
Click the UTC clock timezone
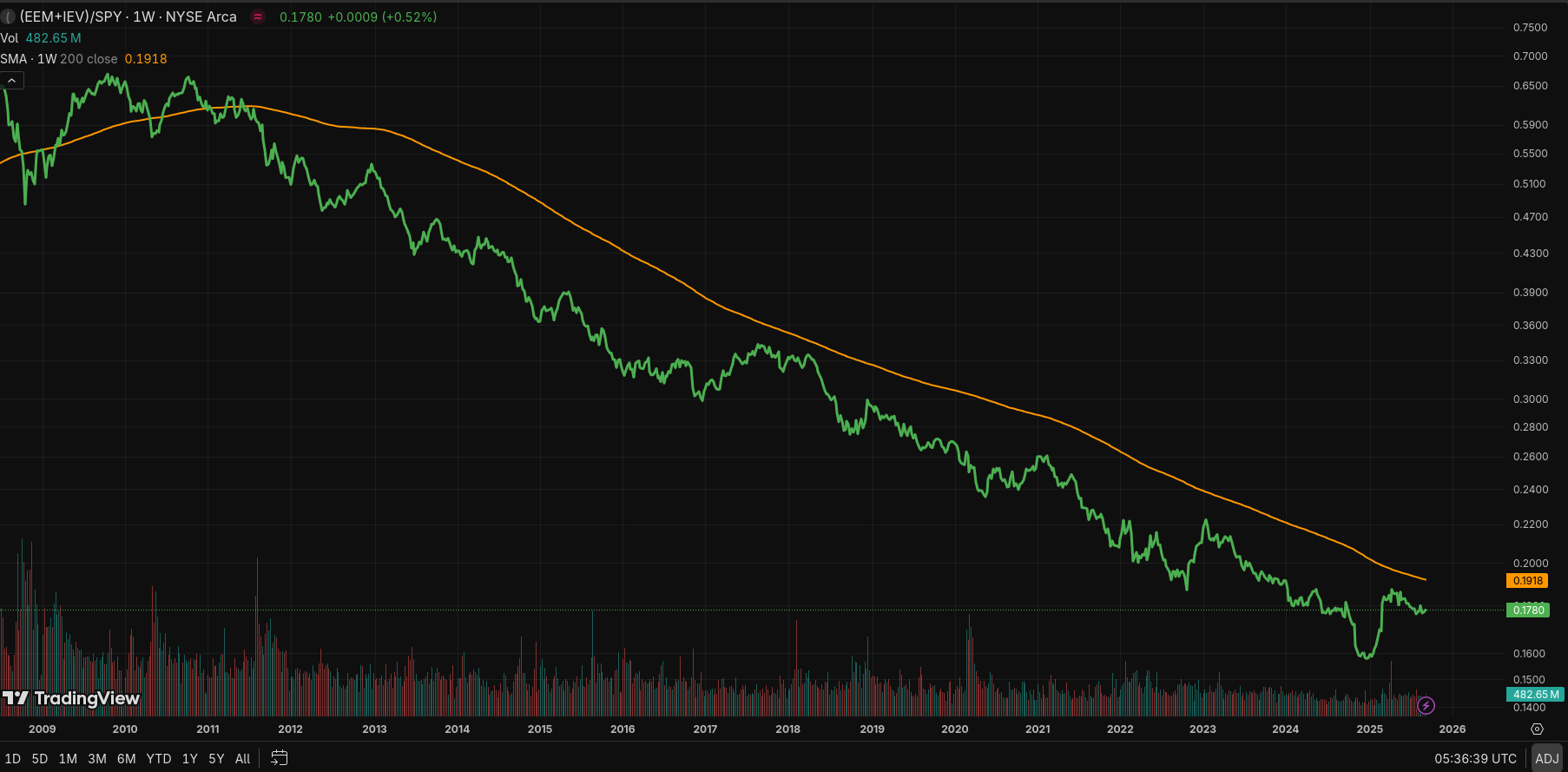(x=1475, y=758)
